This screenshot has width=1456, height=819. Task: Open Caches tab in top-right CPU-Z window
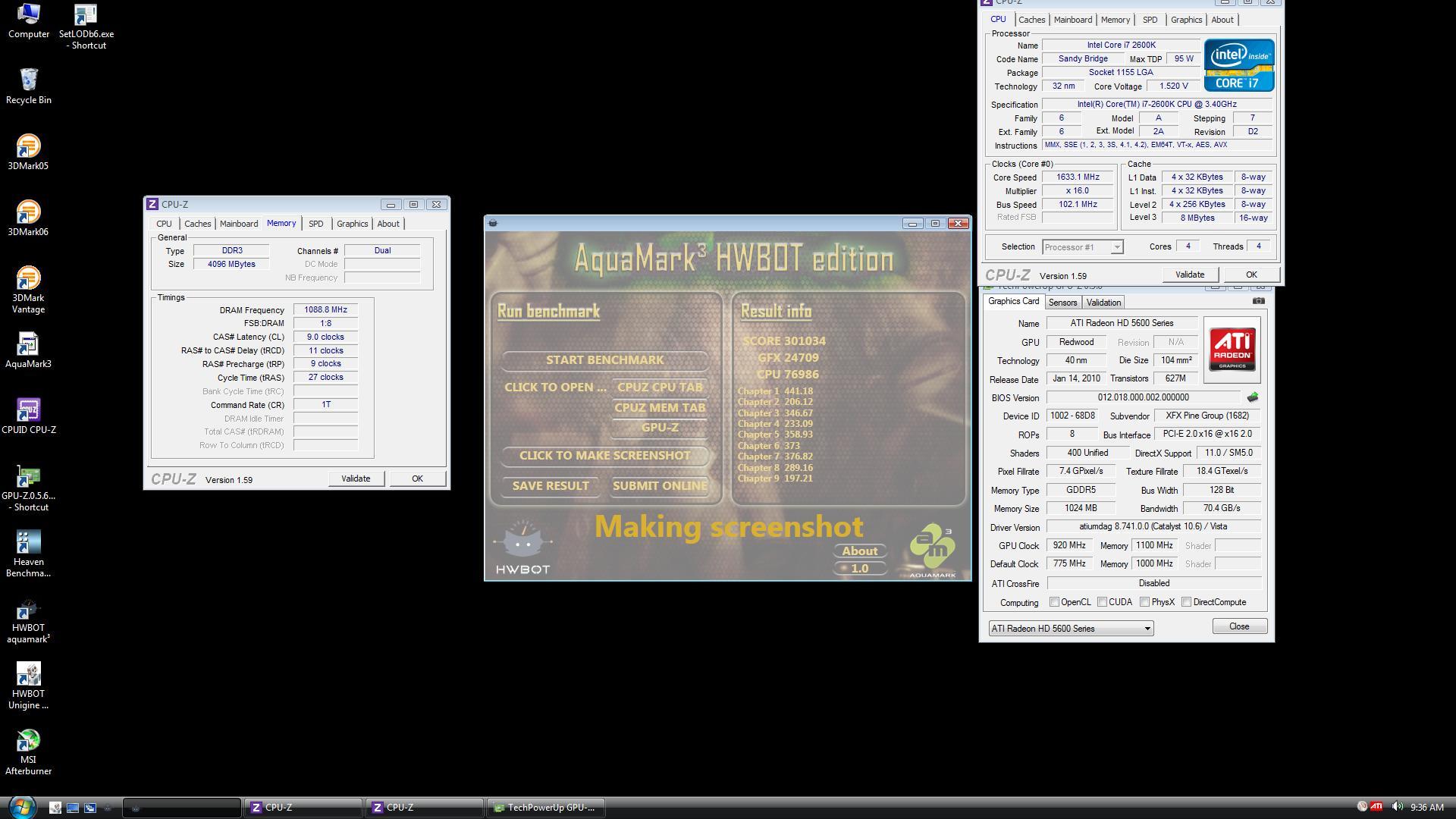[x=1031, y=20]
